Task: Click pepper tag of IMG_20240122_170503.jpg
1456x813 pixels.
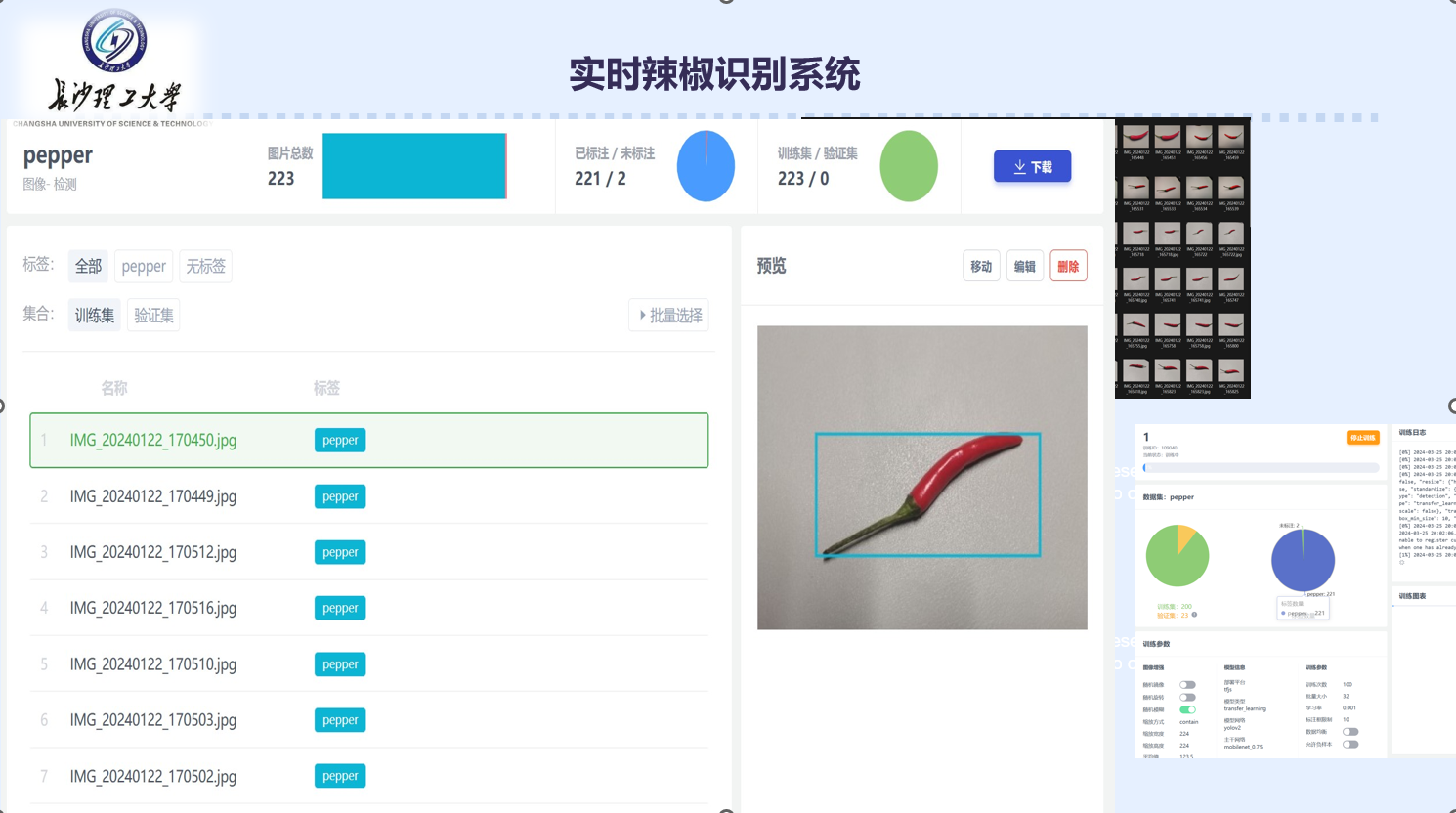Action: coord(340,720)
